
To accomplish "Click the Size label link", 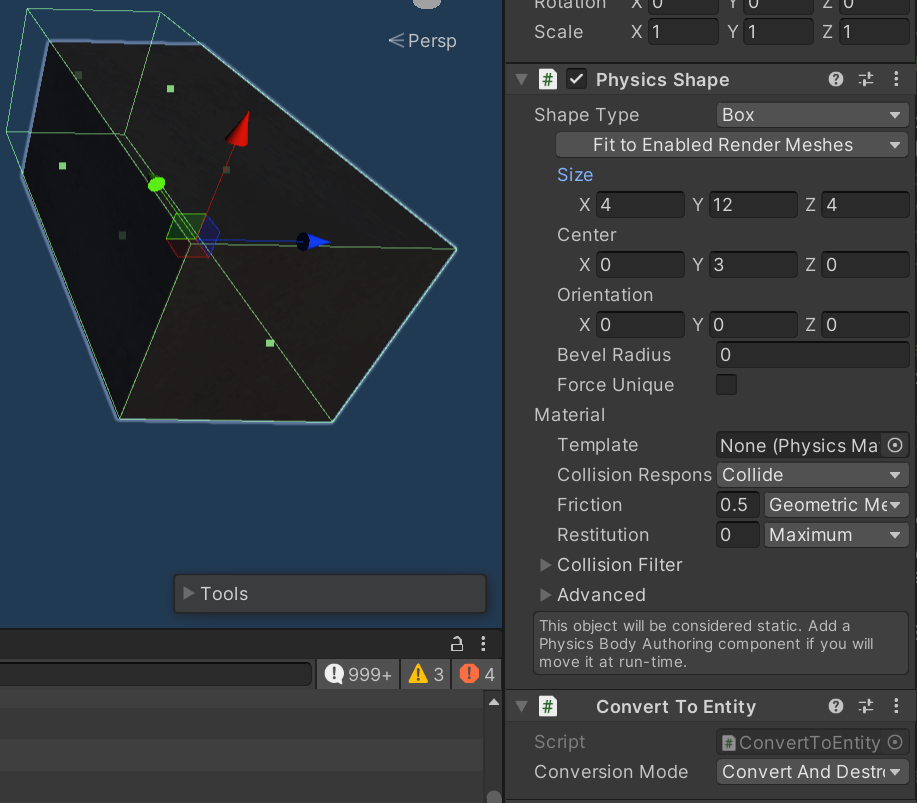I will click(x=575, y=175).
